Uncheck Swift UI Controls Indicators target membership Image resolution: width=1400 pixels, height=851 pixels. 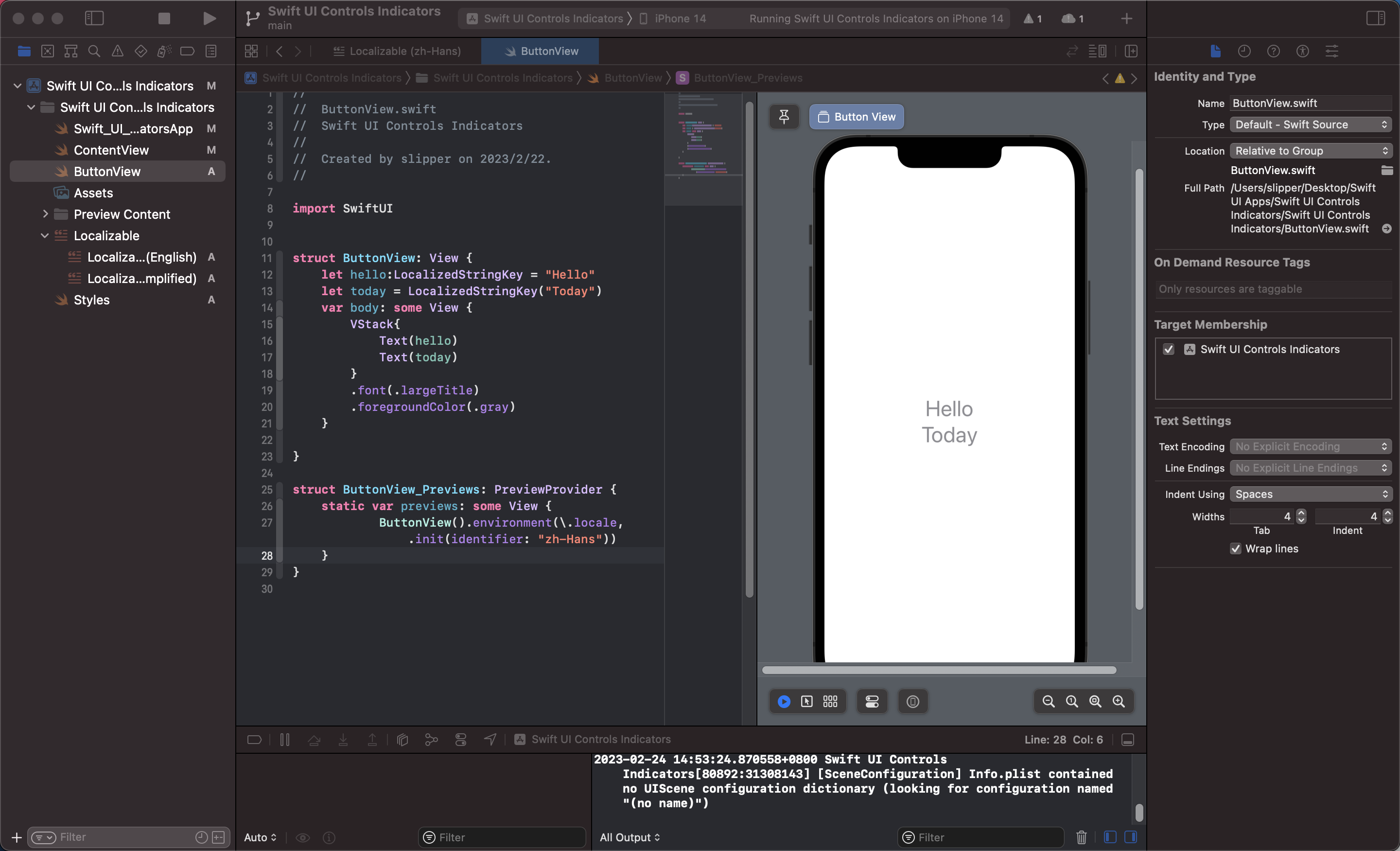point(1168,349)
